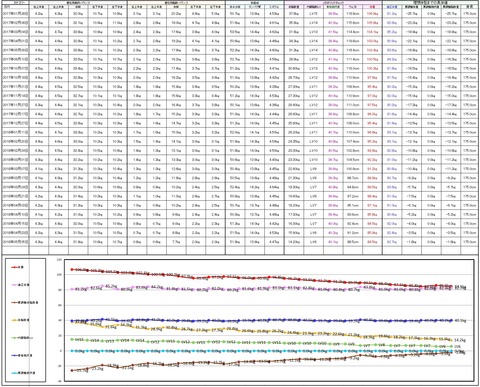The image size is (480, 387).
Task: Select the date cell starting "2018年01月"
Action: 16,132
